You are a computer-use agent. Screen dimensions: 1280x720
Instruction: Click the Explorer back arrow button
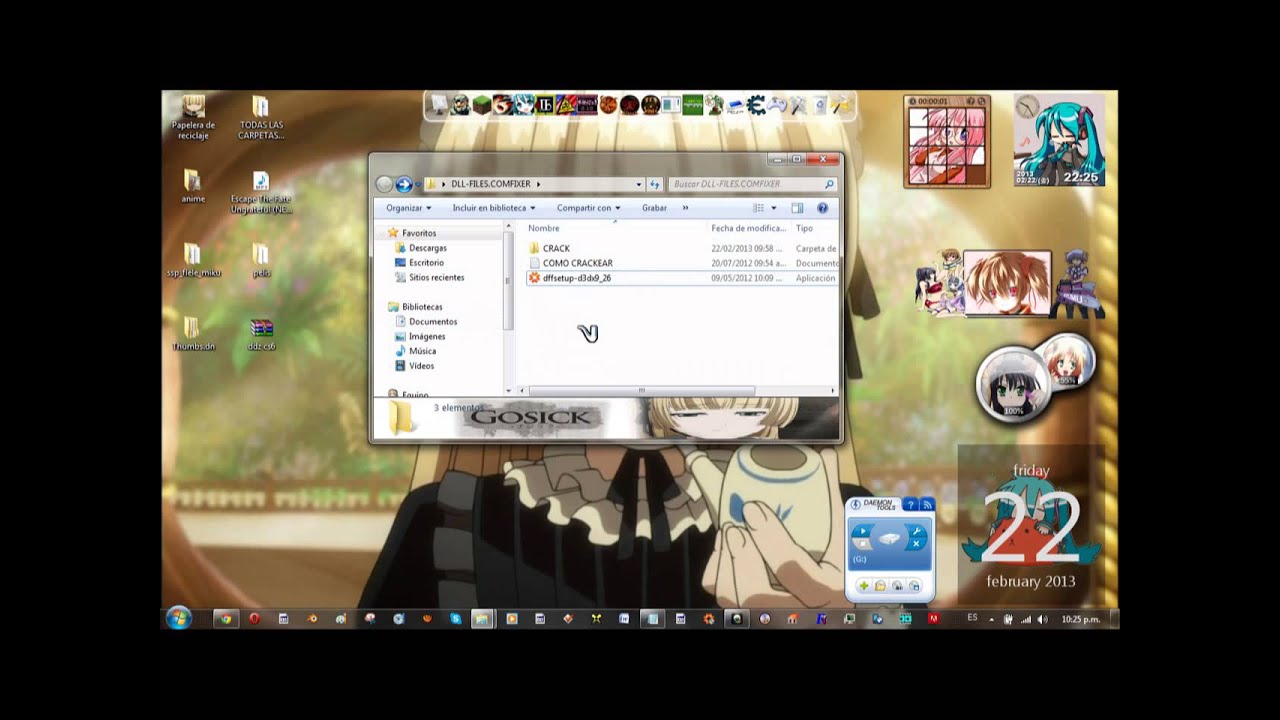(384, 184)
